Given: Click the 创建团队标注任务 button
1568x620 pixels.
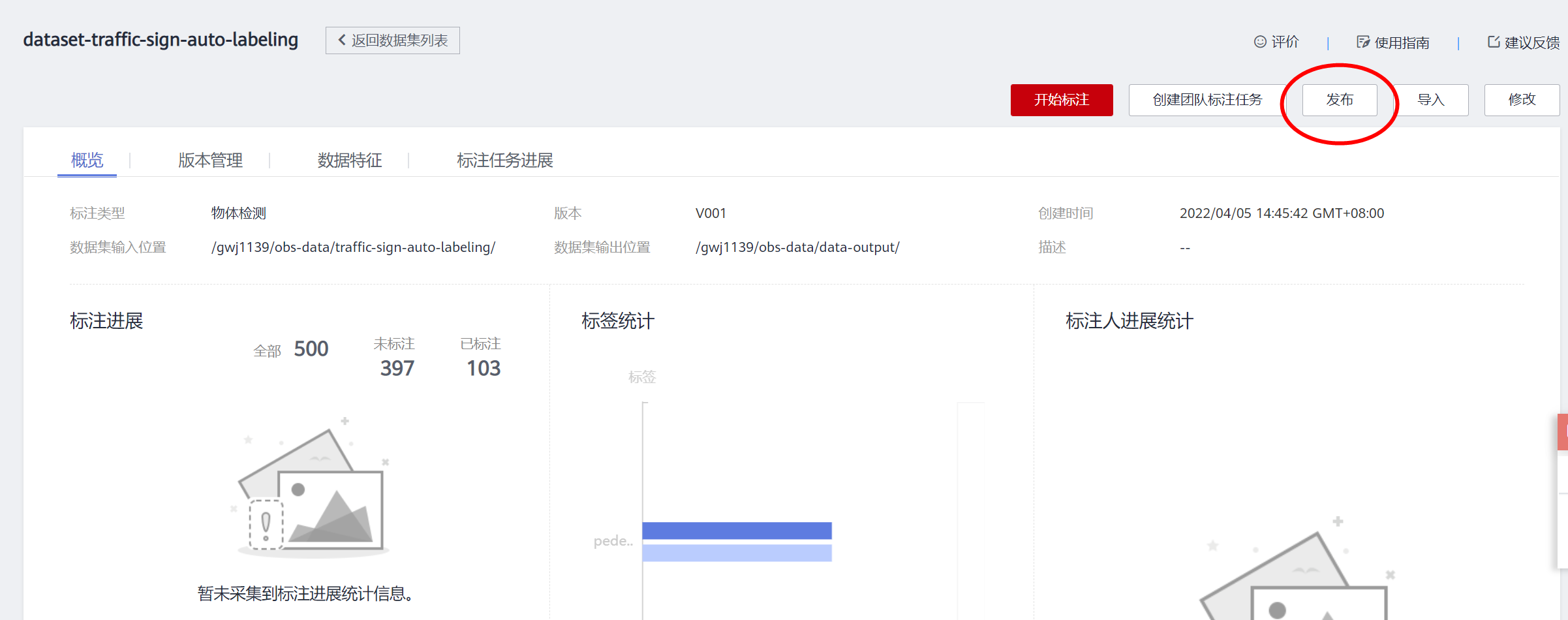Looking at the screenshot, I should tap(1207, 100).
